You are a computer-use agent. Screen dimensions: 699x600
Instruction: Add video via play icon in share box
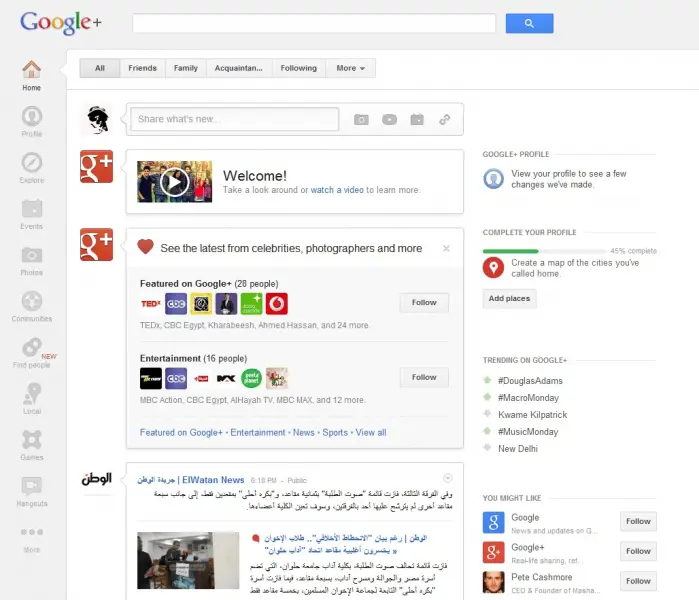click(389, 119)
